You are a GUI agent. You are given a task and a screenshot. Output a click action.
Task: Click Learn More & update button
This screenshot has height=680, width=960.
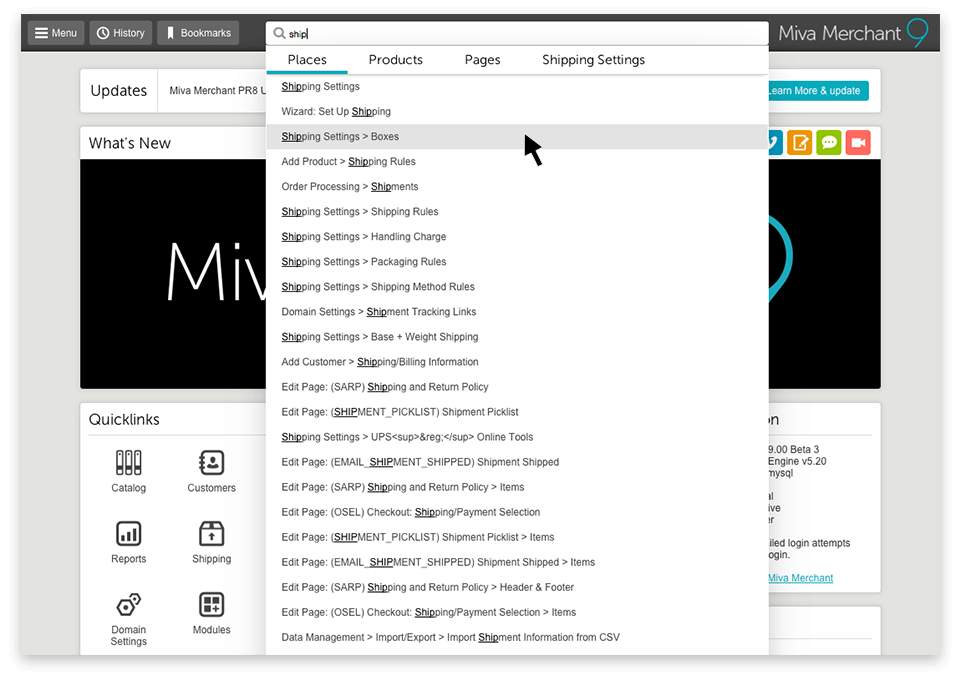[818, 91]
